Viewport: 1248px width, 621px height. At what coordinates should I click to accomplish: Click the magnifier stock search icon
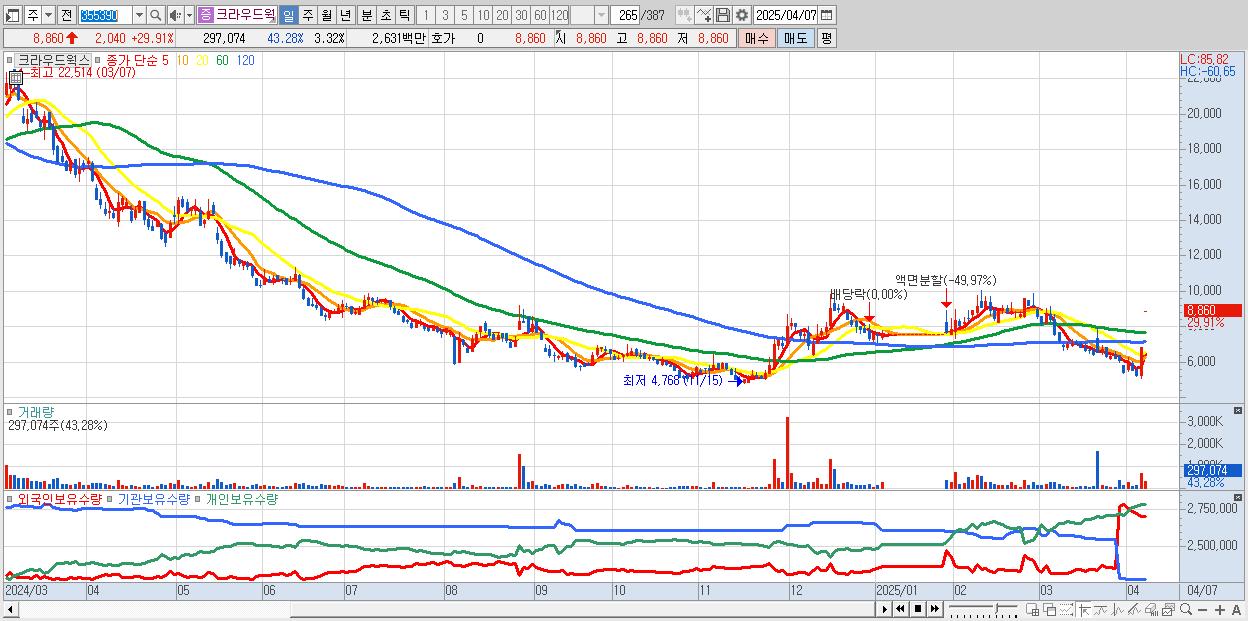point(156,15)
